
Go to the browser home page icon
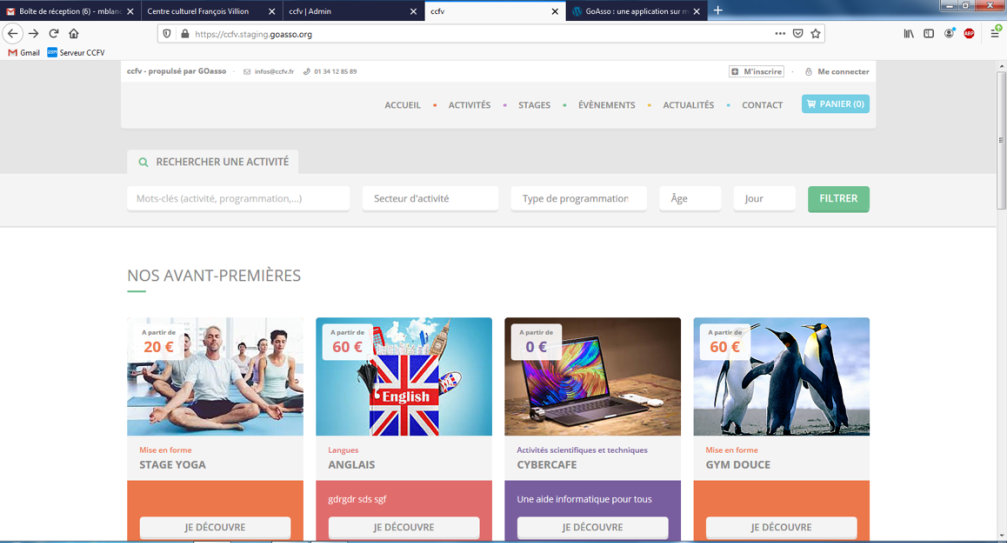click(74, 33)
